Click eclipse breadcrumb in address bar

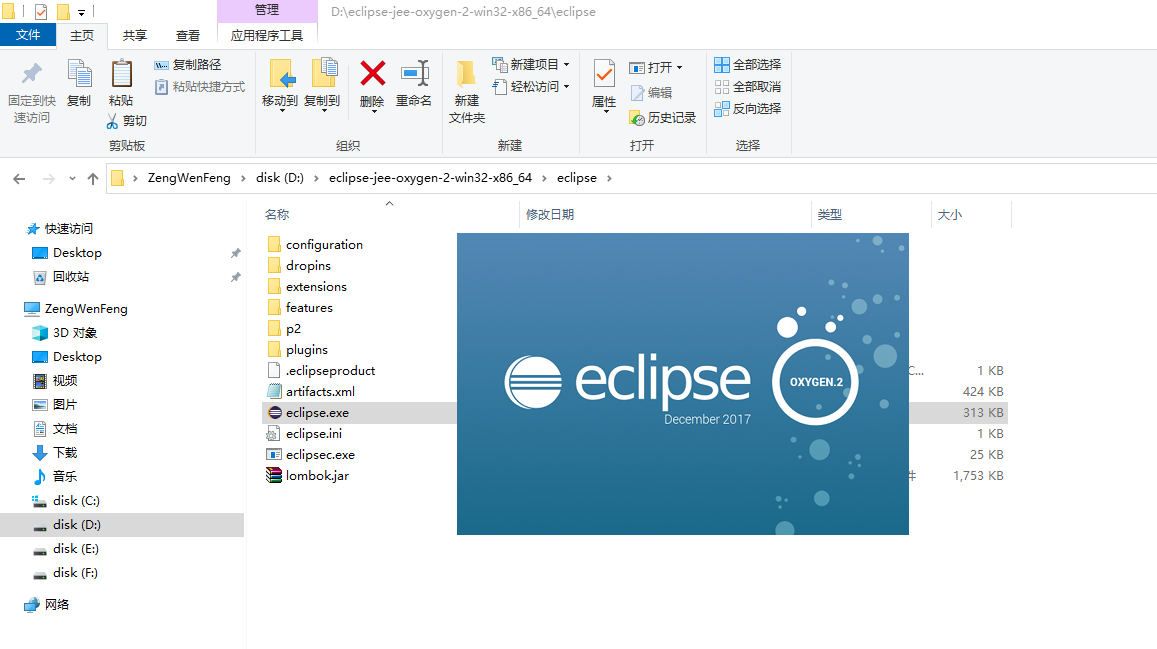pyautogui.click(x=577, y=178)
